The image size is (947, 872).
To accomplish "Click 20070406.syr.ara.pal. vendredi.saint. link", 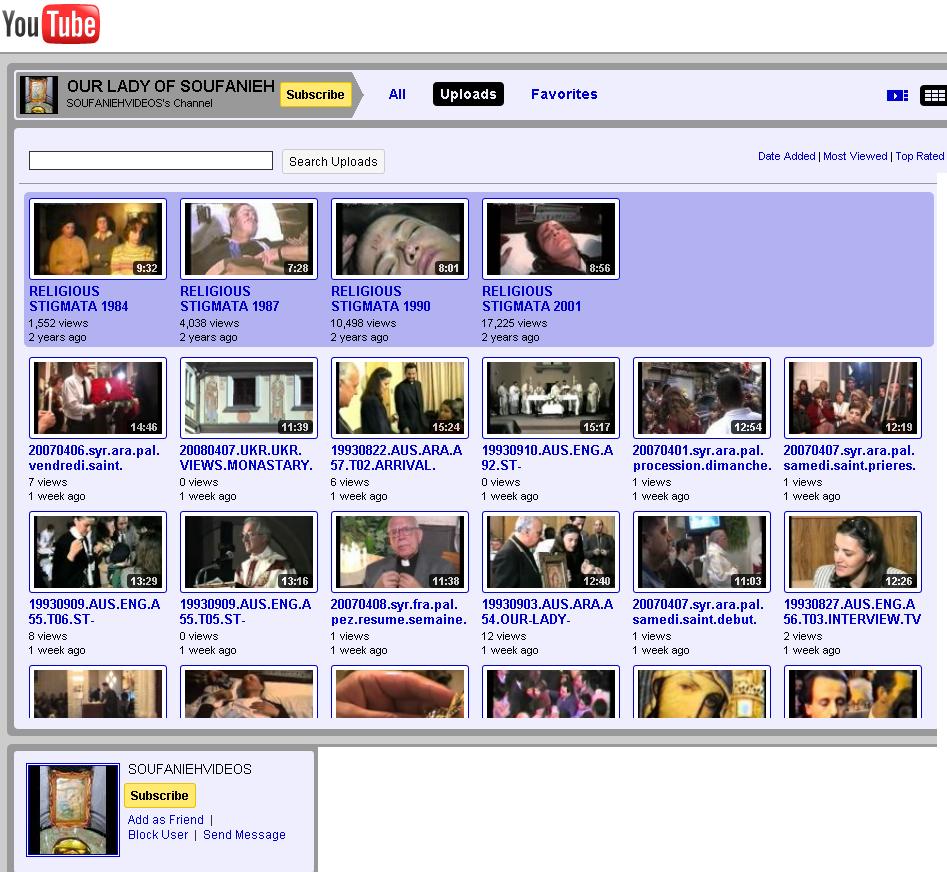I will point(94,458).
